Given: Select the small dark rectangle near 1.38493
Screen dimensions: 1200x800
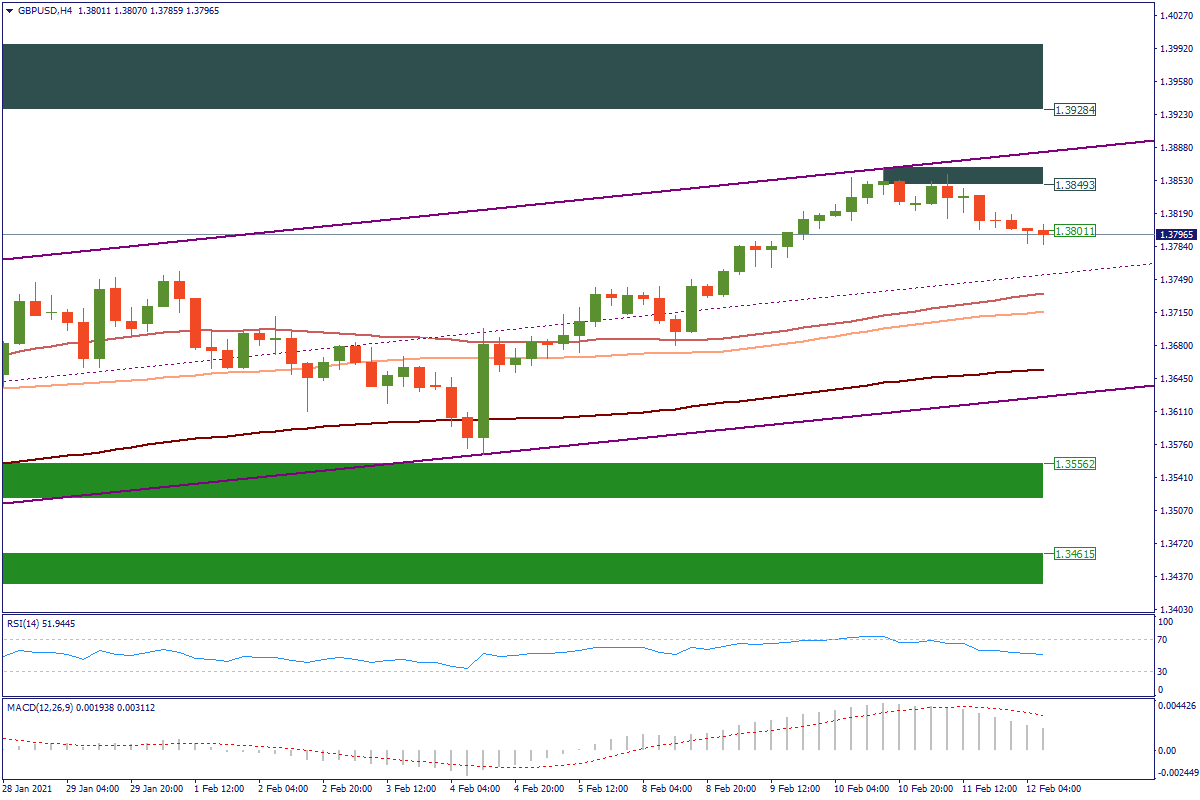Looking at the screenshot, I should click(962, 175).
